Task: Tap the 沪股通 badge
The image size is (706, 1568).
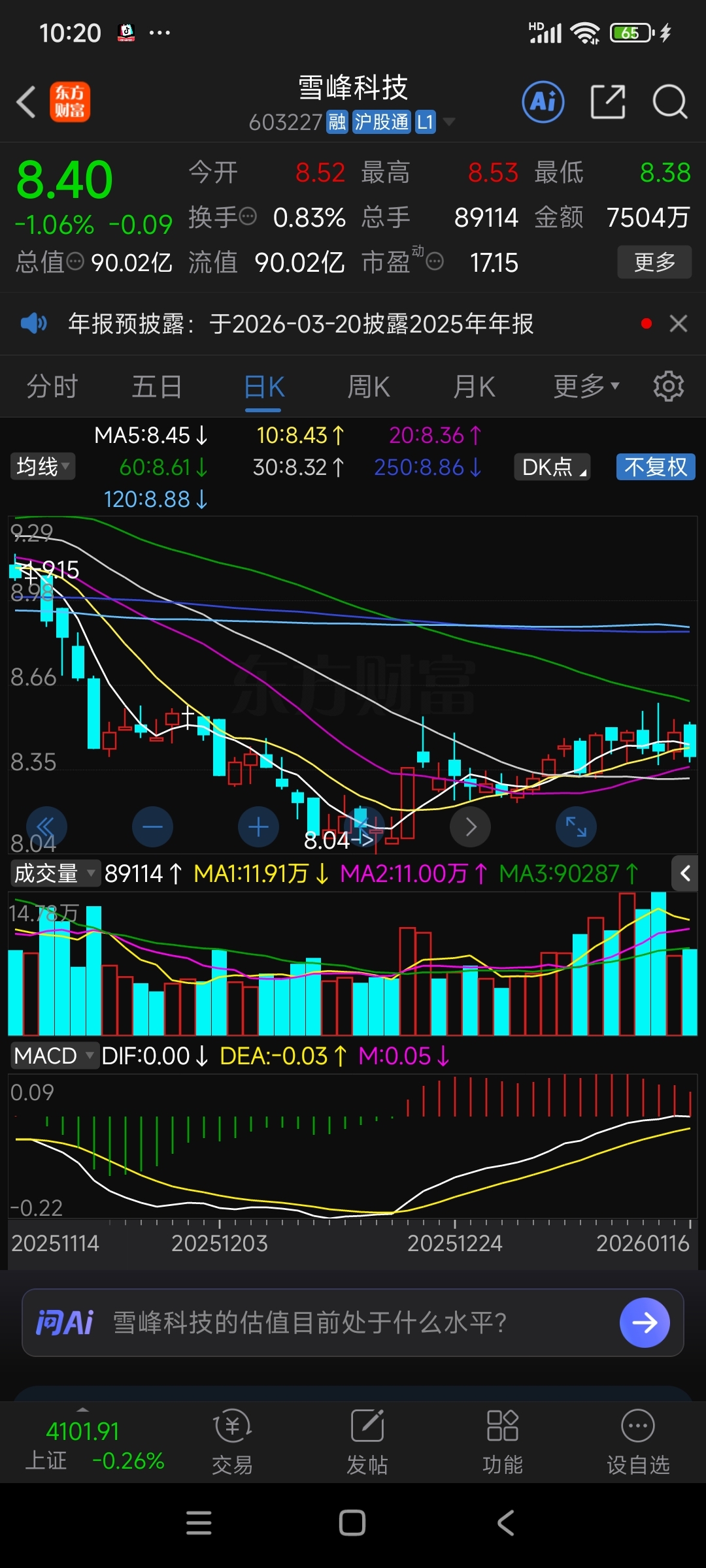Action: [382, 122]
